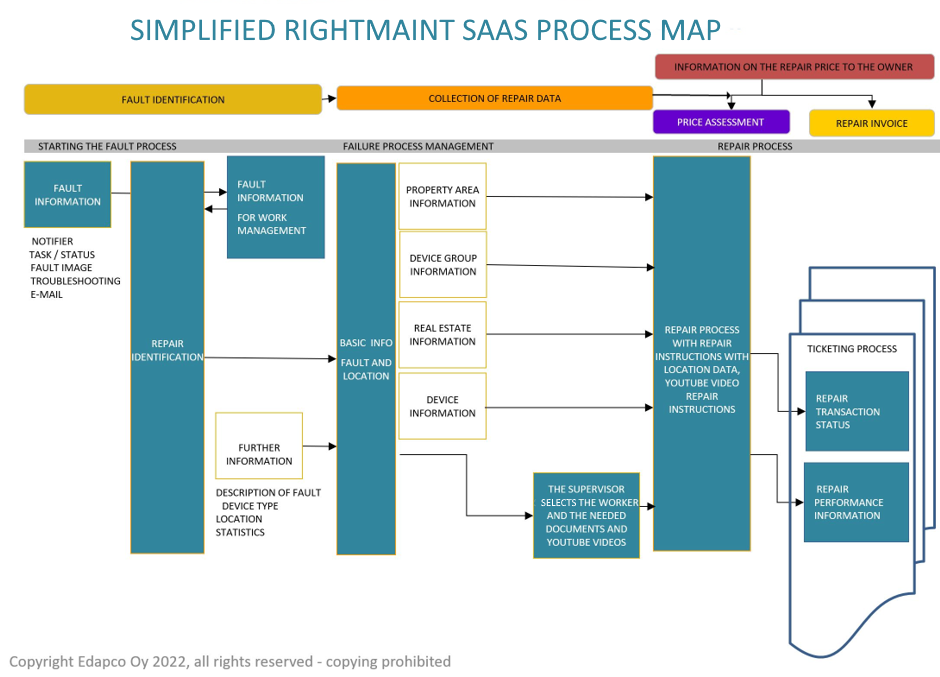Click the Repair Identification column block

tap(167, 357)
